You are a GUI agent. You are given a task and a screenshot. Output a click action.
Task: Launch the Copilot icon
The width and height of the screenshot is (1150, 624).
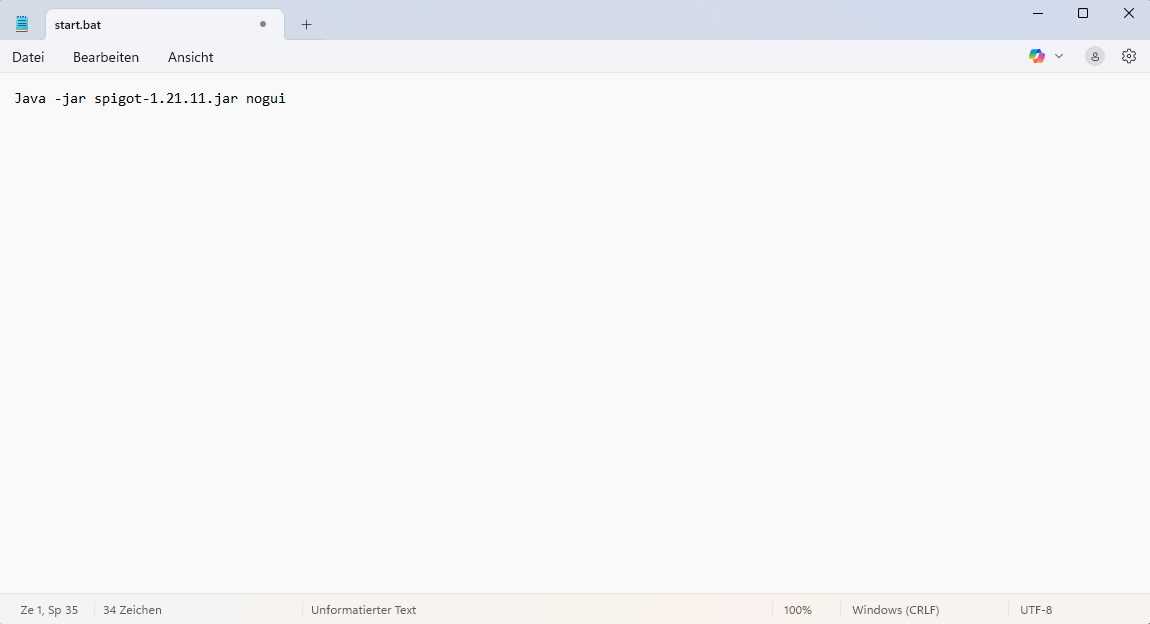[x=1037, y=56]
